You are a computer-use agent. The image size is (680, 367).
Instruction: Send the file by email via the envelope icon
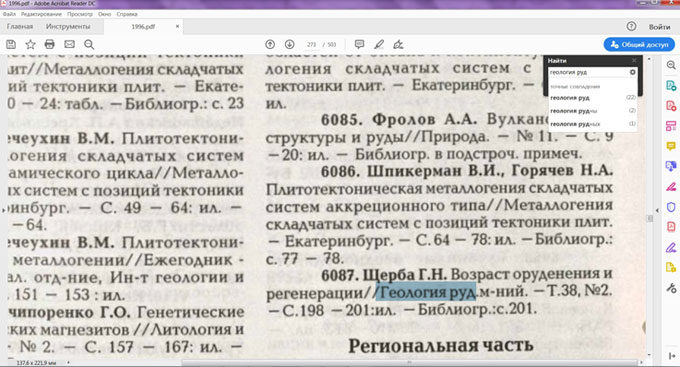pyautogui.click(x=69, y=44)
